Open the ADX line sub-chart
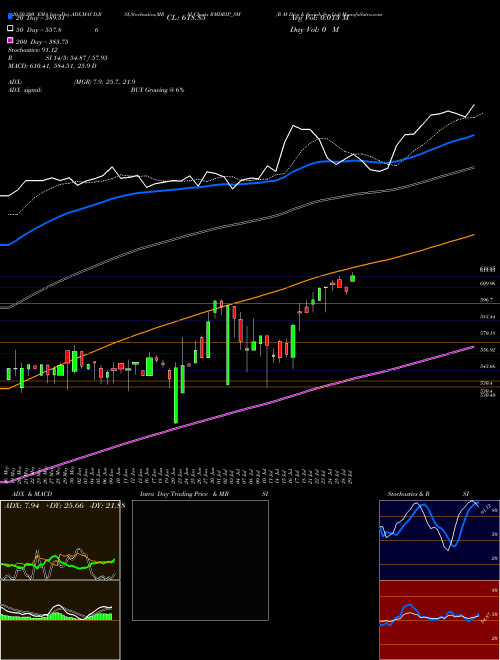Viewport: 500px width, 660px height. click(x=60, y=540)
